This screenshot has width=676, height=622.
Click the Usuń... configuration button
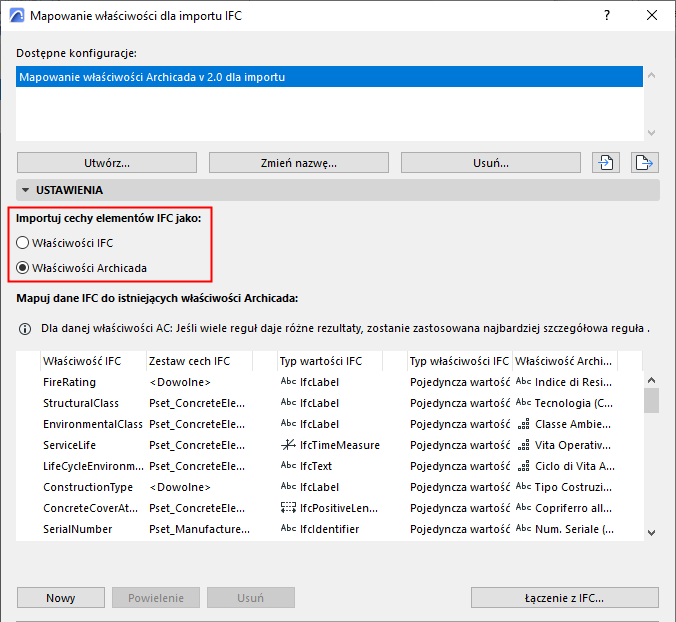pyautogui.click(x=491, y=163)
